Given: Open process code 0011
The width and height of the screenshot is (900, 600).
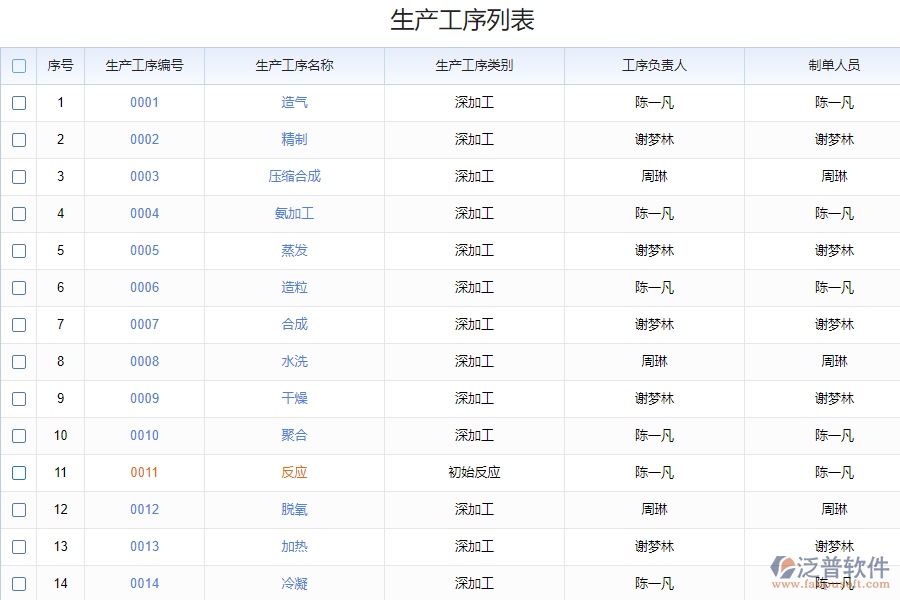Looking at the screenshot, I should 144,472.
